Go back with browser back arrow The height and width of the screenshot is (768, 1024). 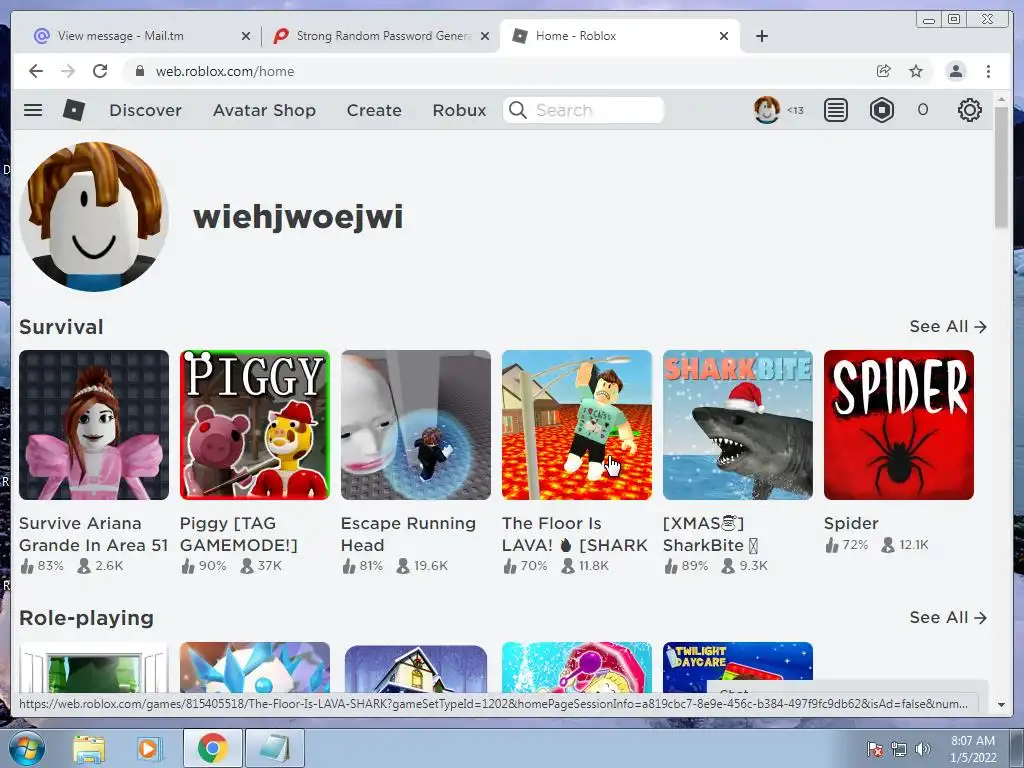(x=36, y=71)
